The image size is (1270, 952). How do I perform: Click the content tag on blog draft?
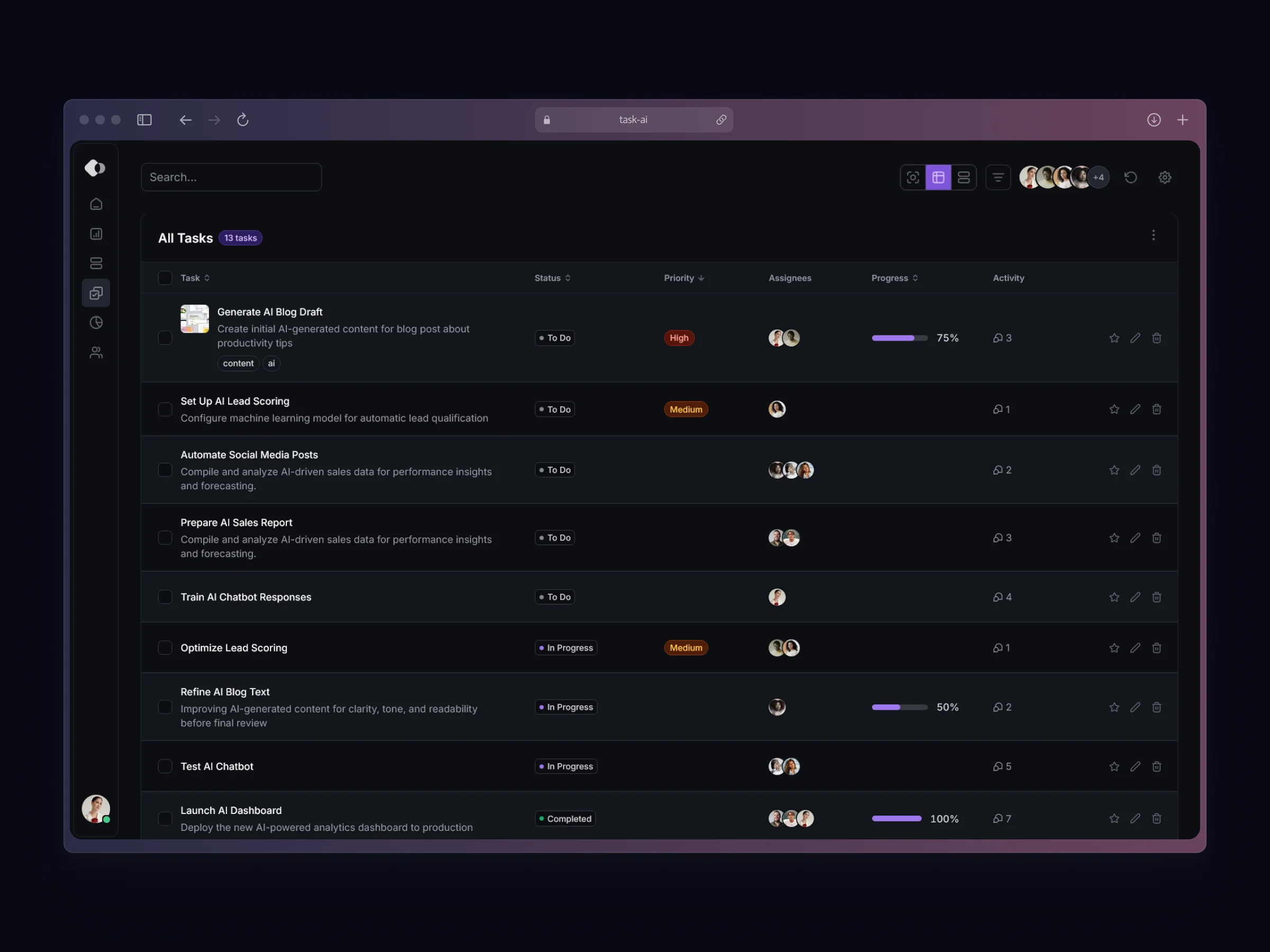coord(238,363)
